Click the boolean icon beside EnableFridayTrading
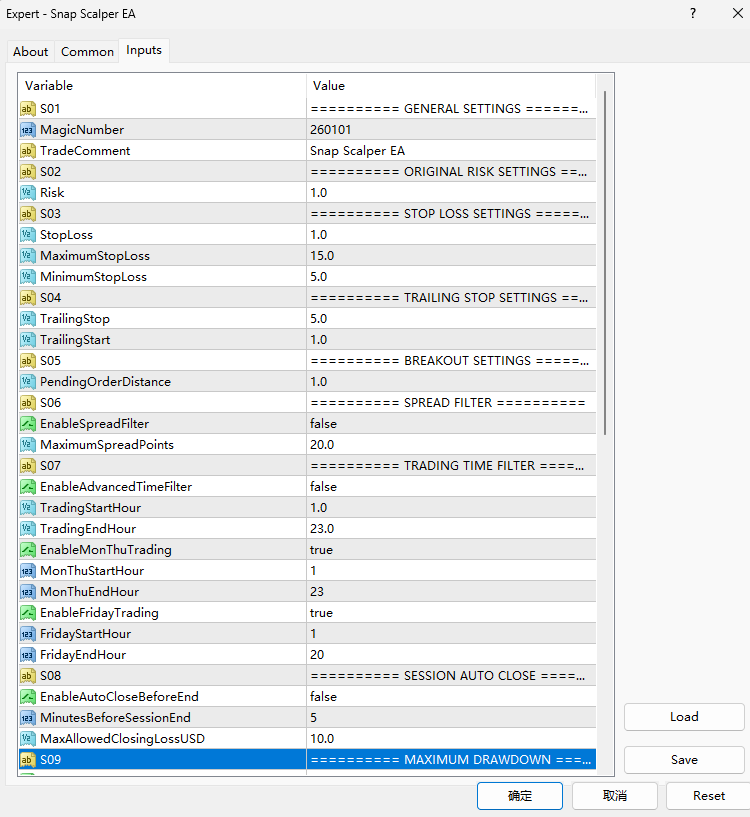The height and width of the screenshot is (817, 750). click(x=28, y=613)
